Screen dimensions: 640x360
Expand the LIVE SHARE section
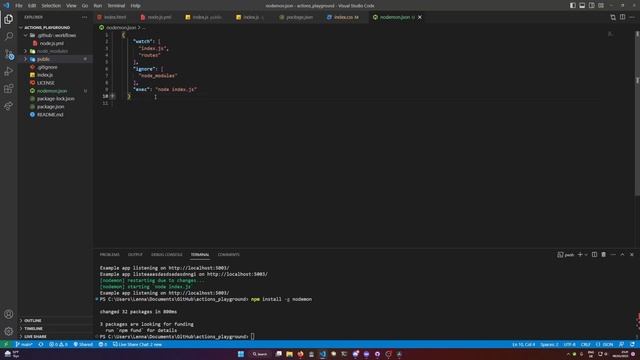click(x=55, y=336)
